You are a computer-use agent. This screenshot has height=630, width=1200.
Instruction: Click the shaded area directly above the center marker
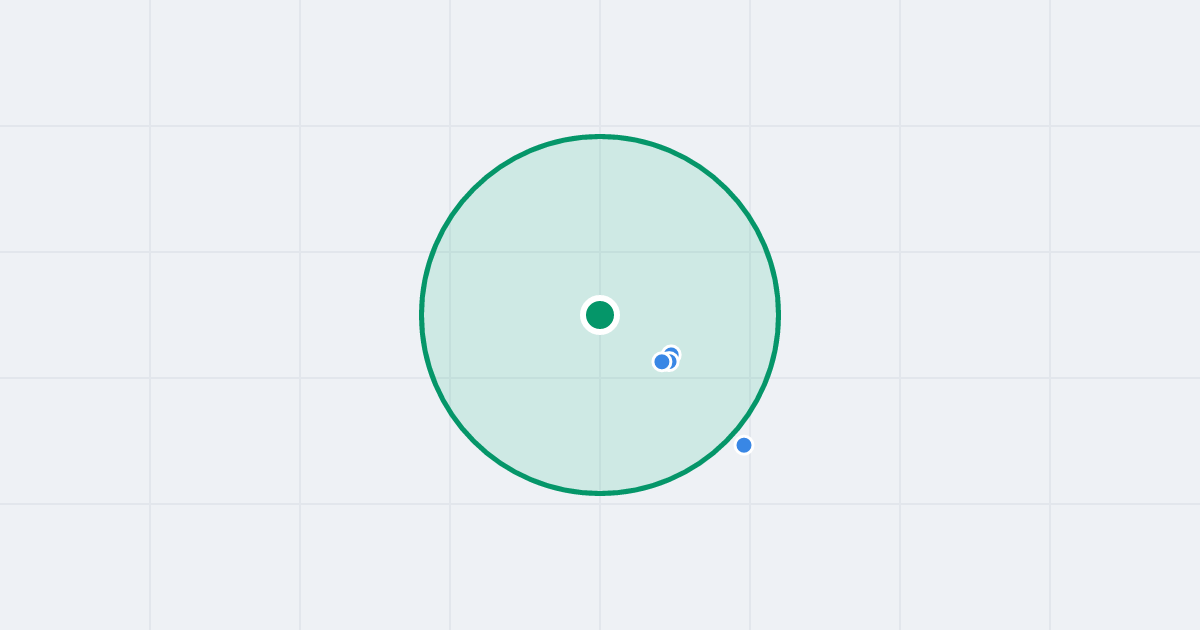coord(600,220)
